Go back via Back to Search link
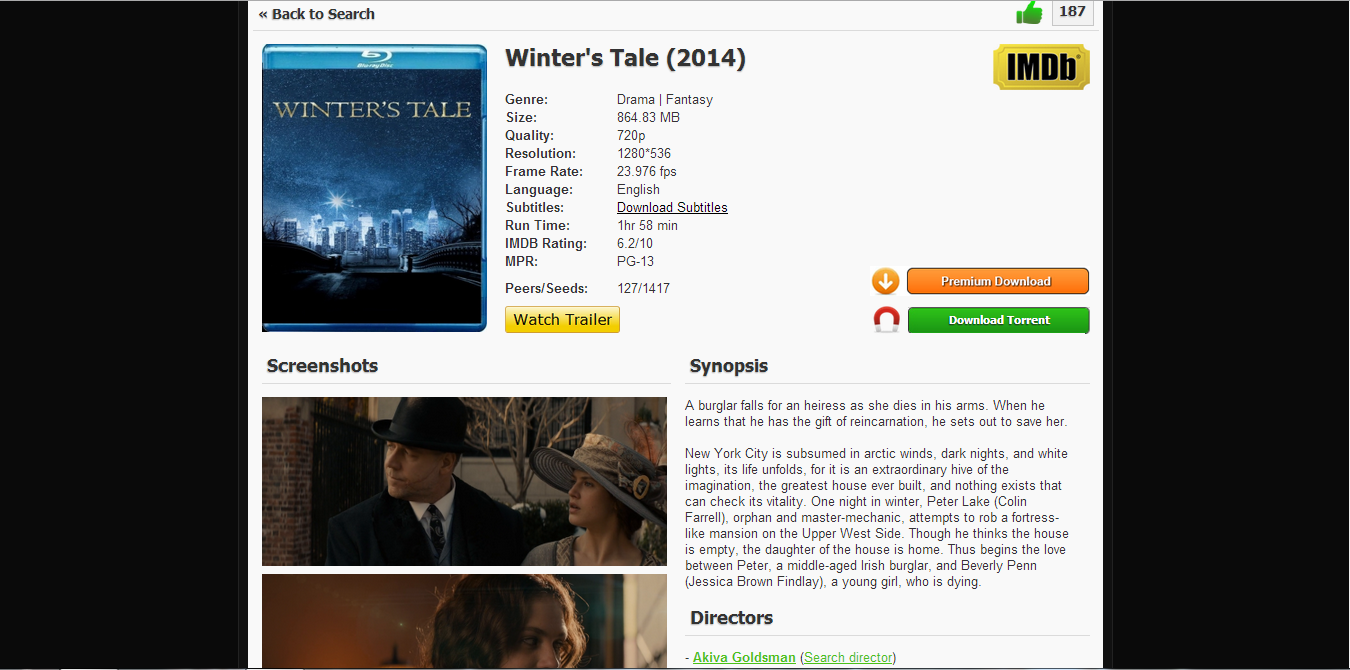 coord(316,14)
